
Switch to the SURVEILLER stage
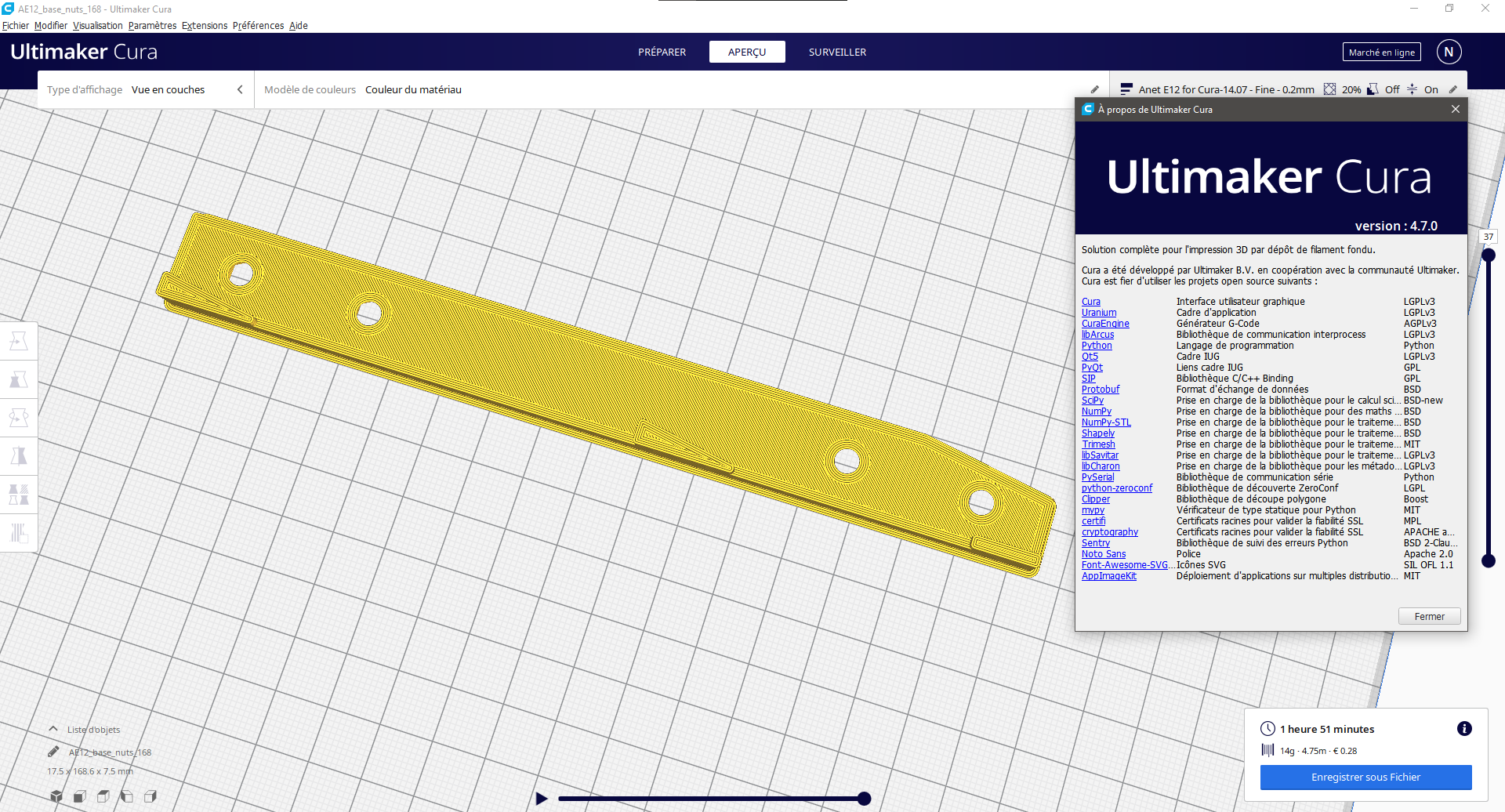tap(837, 52)
